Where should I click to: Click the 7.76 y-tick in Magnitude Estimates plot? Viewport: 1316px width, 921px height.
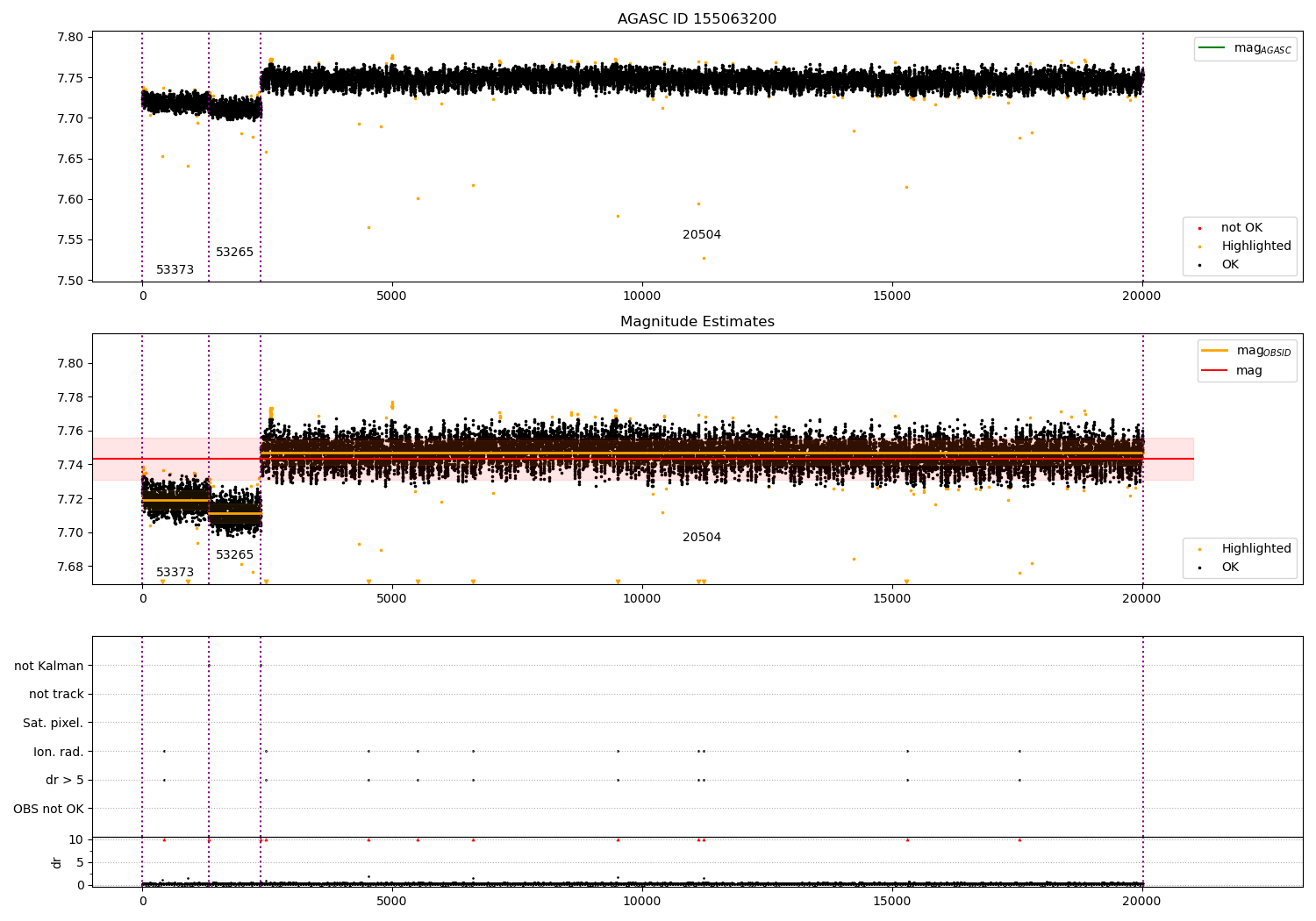pos(69,431)
